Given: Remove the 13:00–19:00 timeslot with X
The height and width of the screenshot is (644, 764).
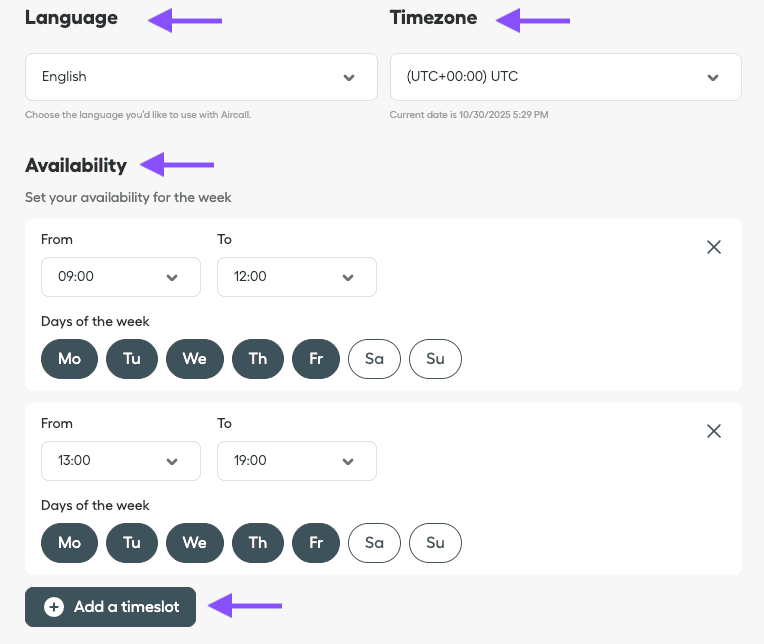Looking at the screenshot, I should tap(714, 431).
